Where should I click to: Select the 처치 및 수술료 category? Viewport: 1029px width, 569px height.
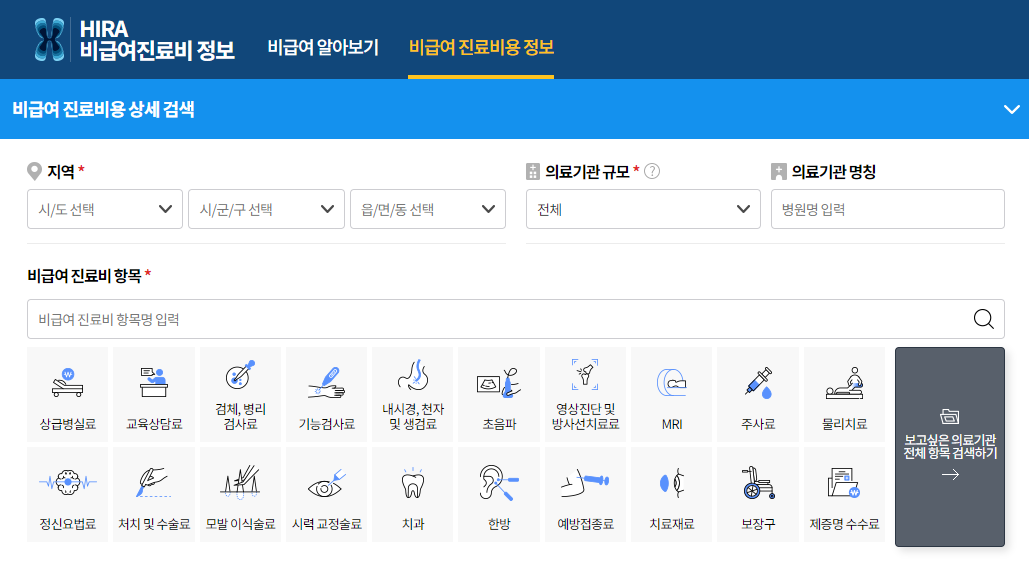pos(154,494)
